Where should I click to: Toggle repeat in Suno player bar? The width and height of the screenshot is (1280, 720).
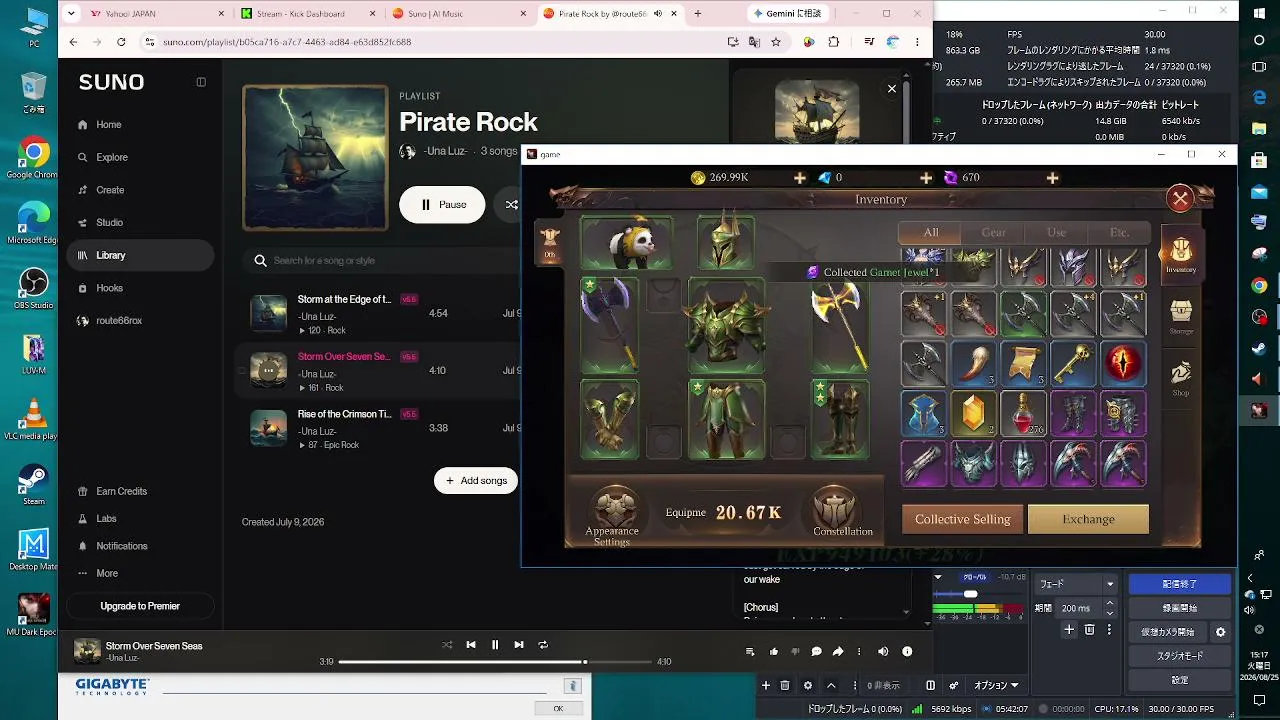[543, 645]
